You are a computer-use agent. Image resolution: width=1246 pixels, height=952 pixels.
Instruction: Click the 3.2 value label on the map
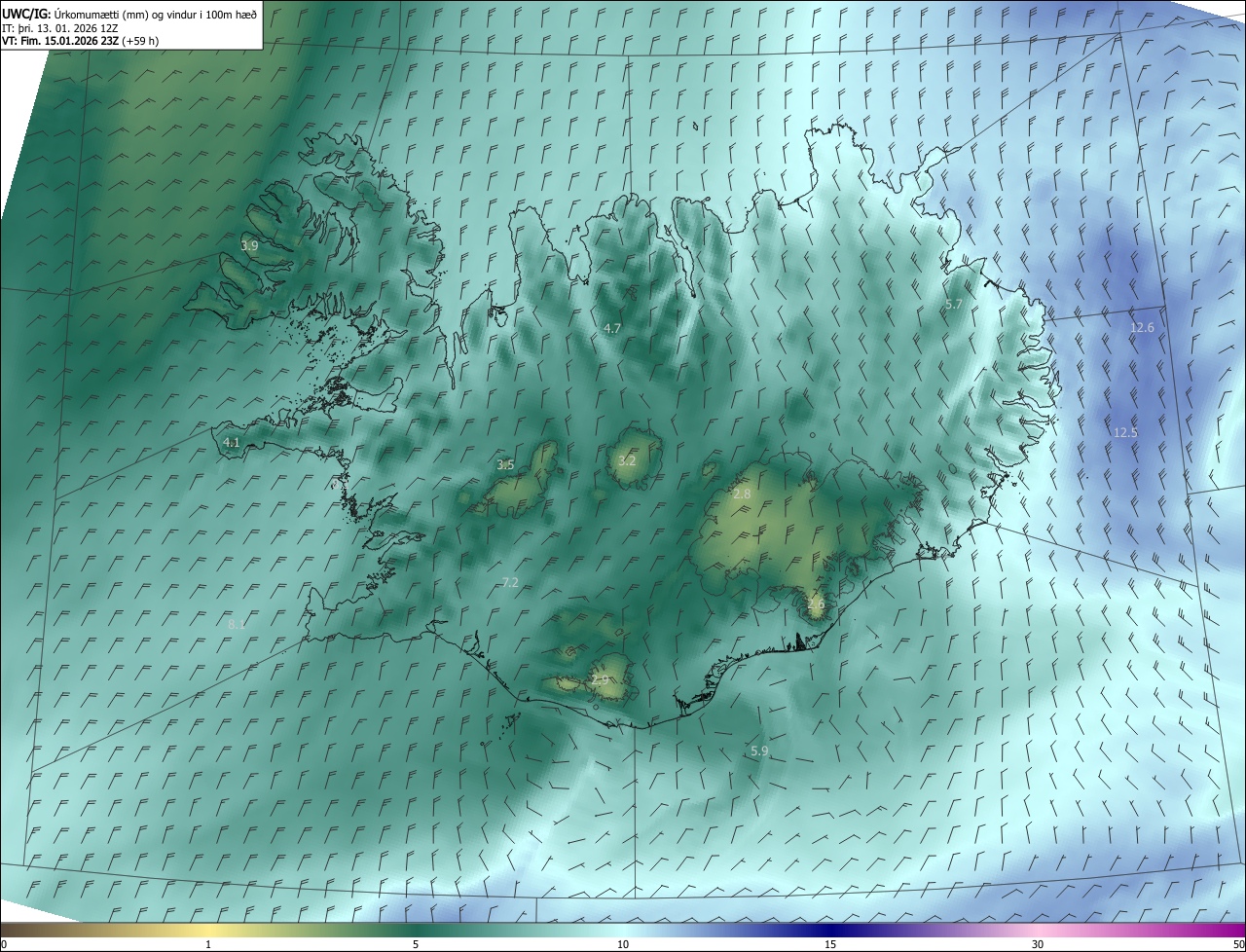point(627,460)
